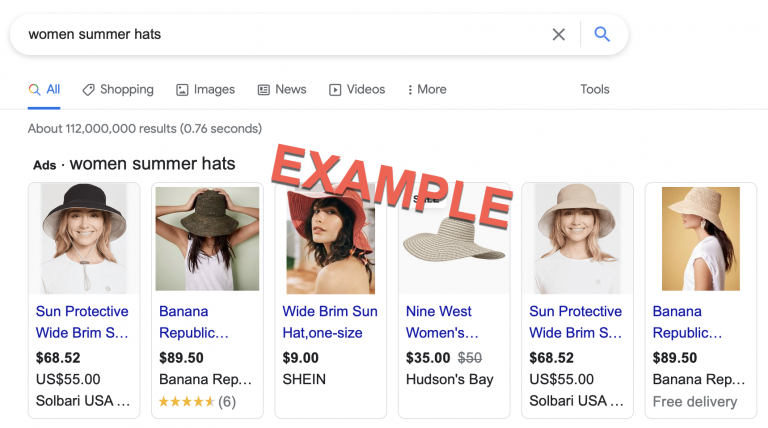Image resolution: width=768 pixels, height=428 pixels.
Task: Open the last Banana Republic straw hat image
Action: coord(701,238)
